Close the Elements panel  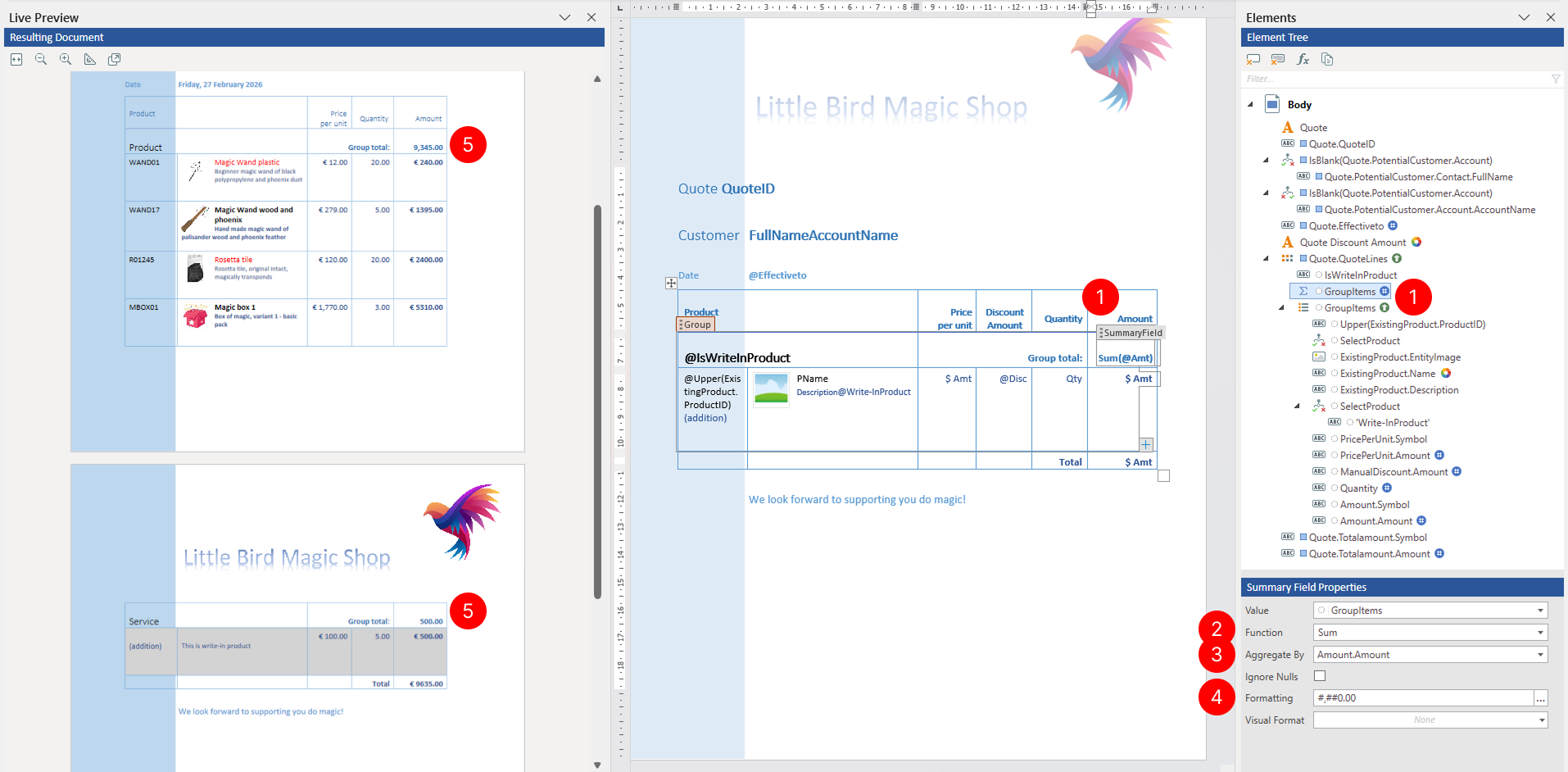1551,17
